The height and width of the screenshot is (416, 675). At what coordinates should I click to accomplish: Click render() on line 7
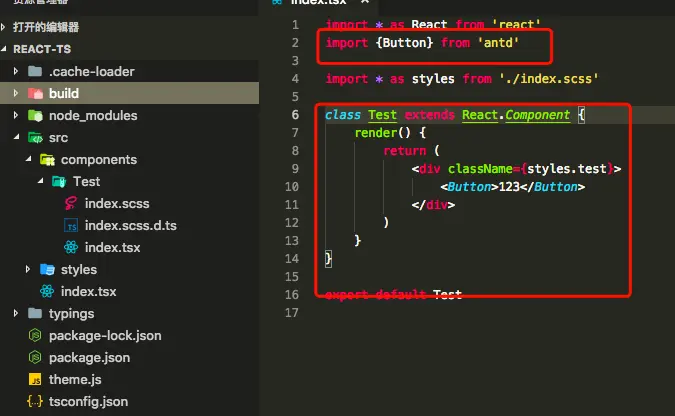point(383,133)
